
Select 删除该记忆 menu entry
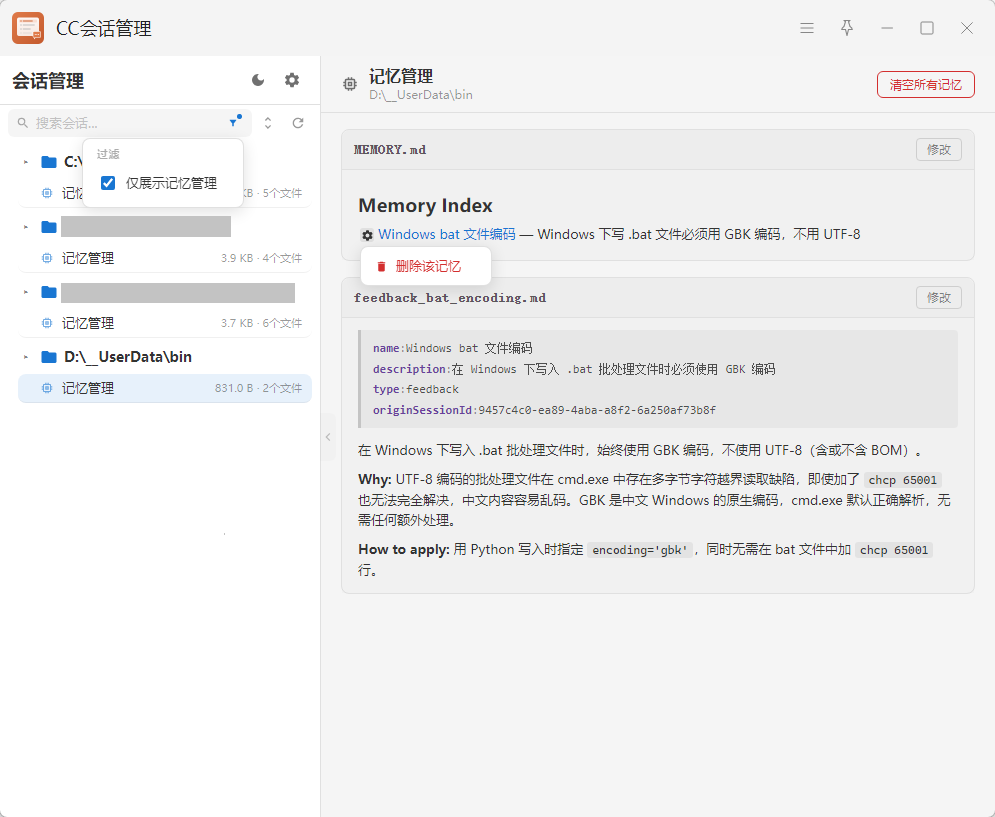(426, 267)
